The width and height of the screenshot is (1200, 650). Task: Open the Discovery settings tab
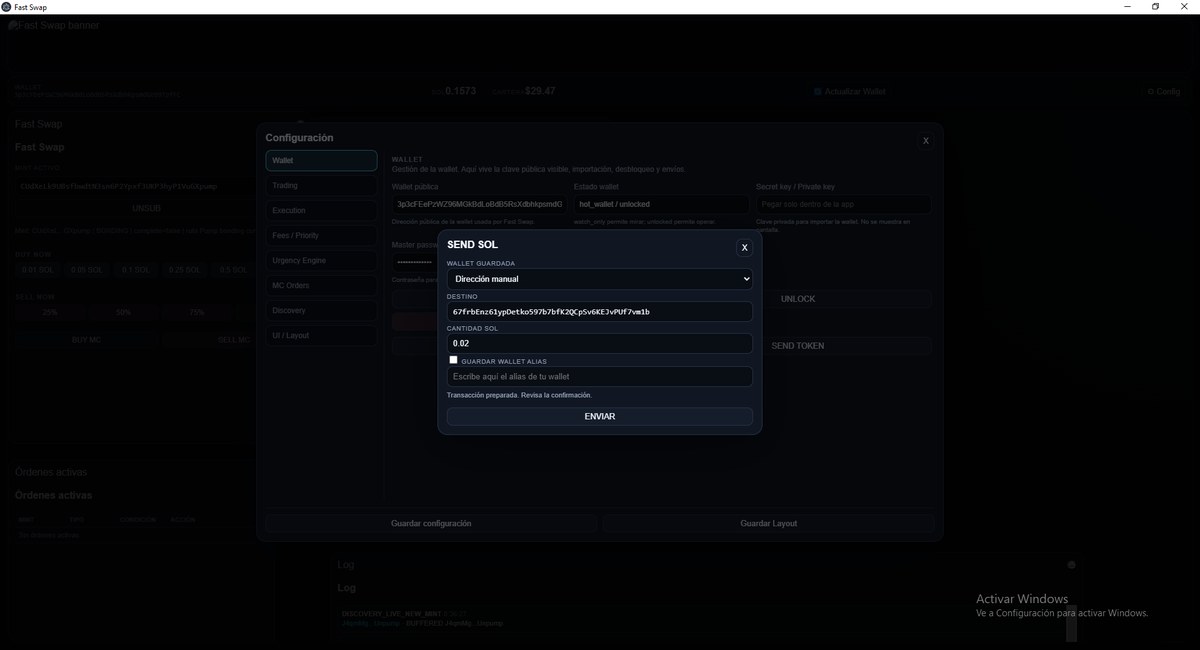(321, 310)
